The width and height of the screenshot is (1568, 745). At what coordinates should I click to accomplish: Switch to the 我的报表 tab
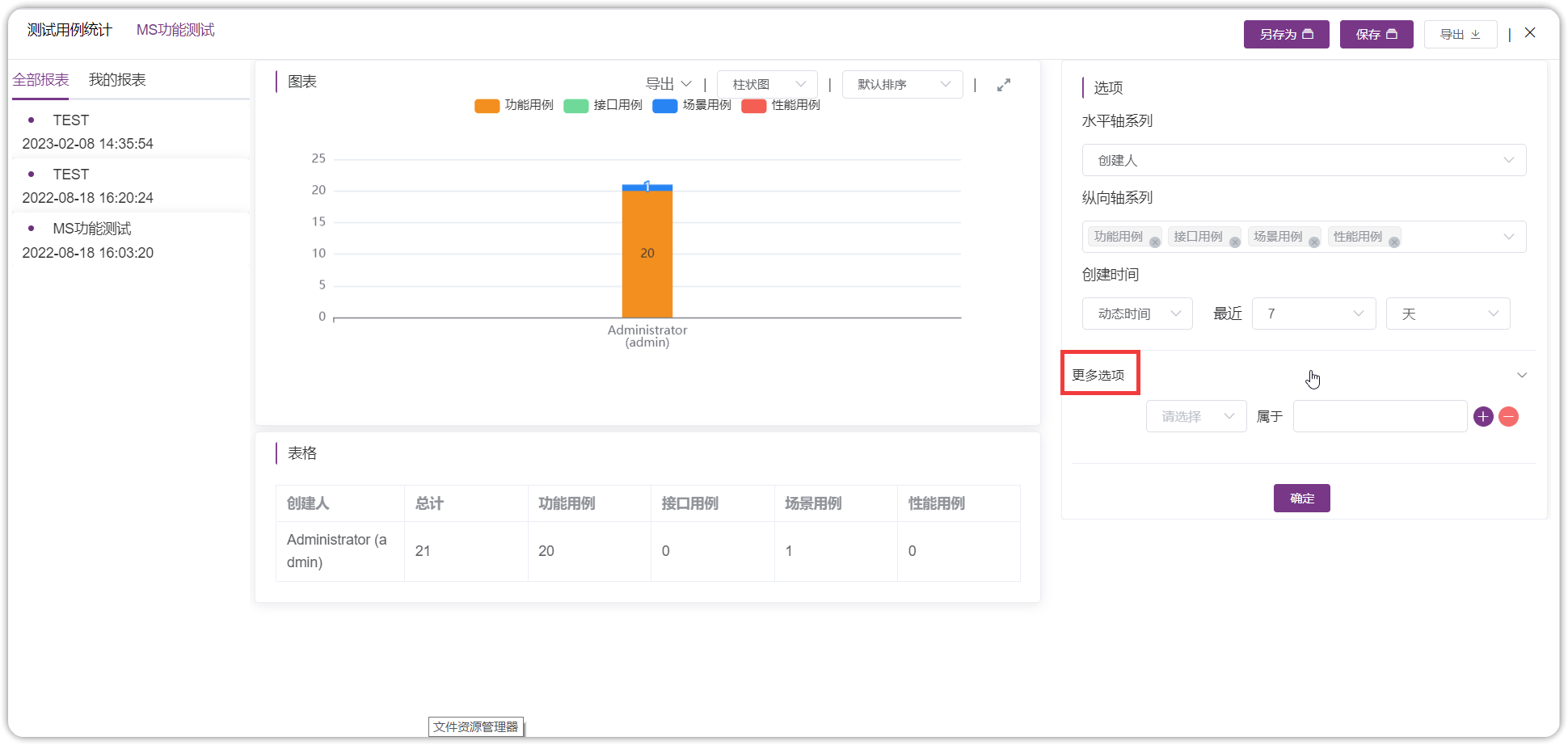(x=117, y=80)
